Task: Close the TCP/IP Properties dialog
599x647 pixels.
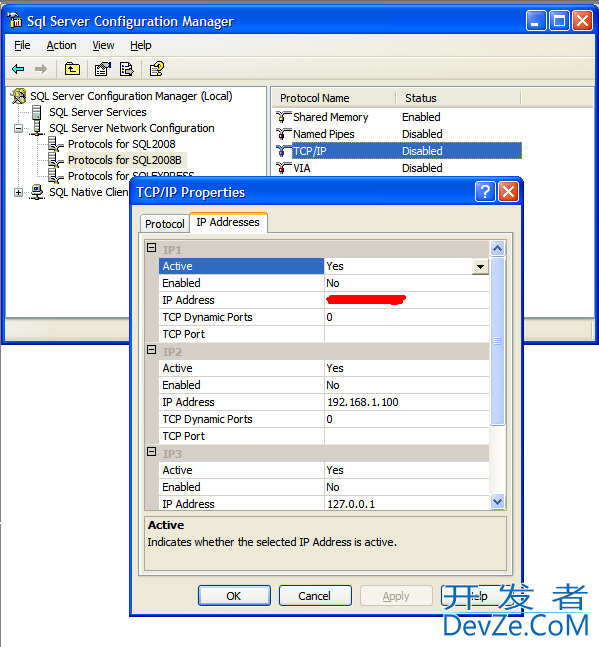Action: [x=508, y=192]
